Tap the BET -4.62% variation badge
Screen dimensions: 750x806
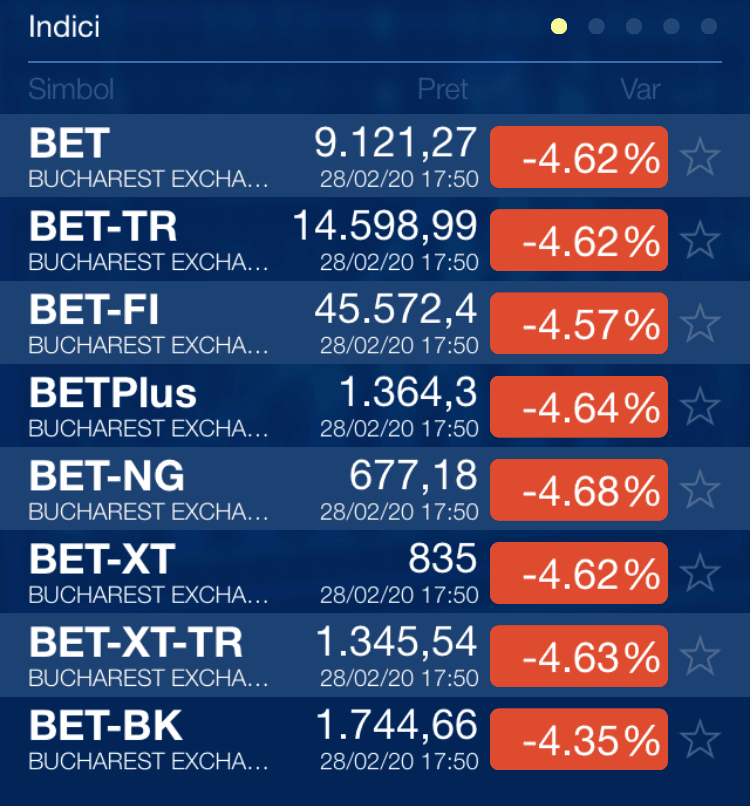click(579, 157)
